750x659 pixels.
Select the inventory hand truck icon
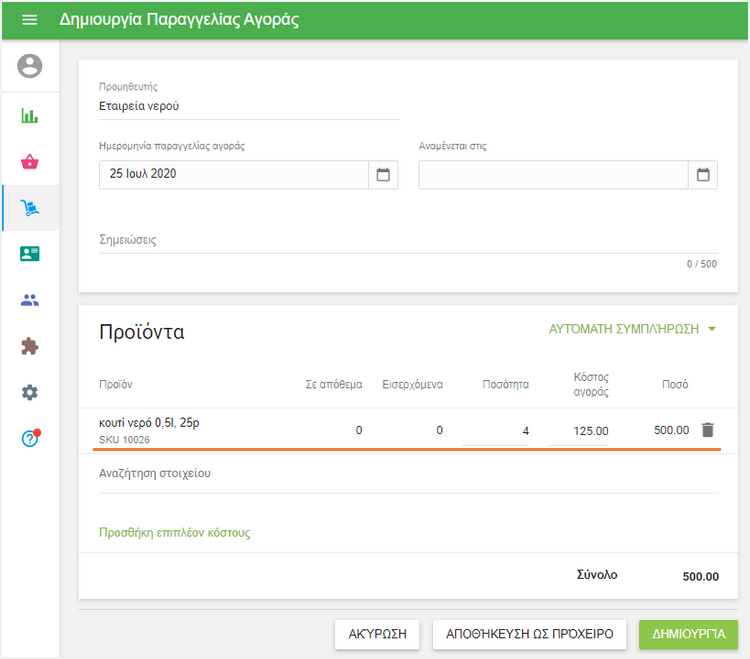click(30, 208)
